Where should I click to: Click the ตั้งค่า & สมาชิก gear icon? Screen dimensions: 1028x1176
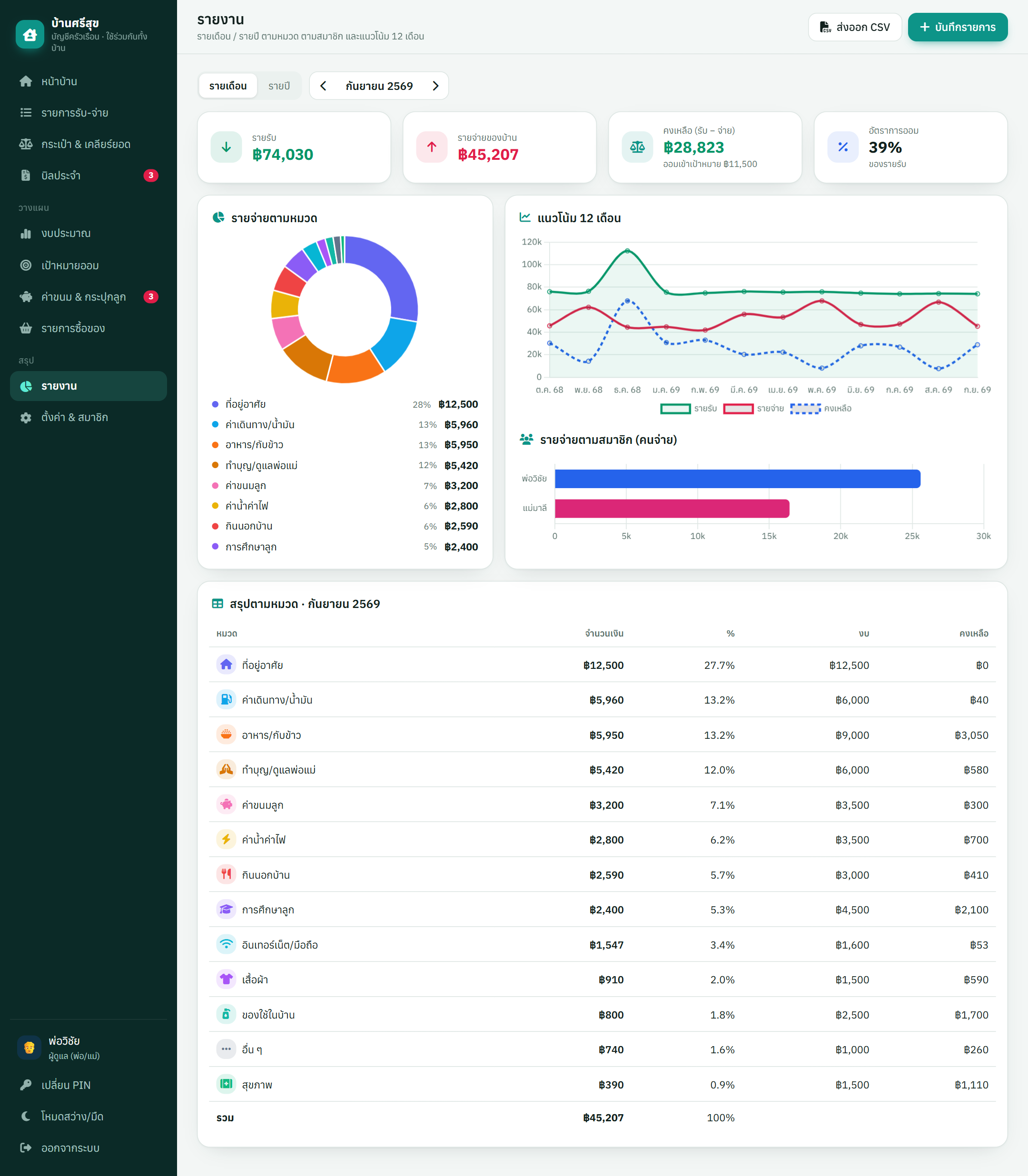26,417
